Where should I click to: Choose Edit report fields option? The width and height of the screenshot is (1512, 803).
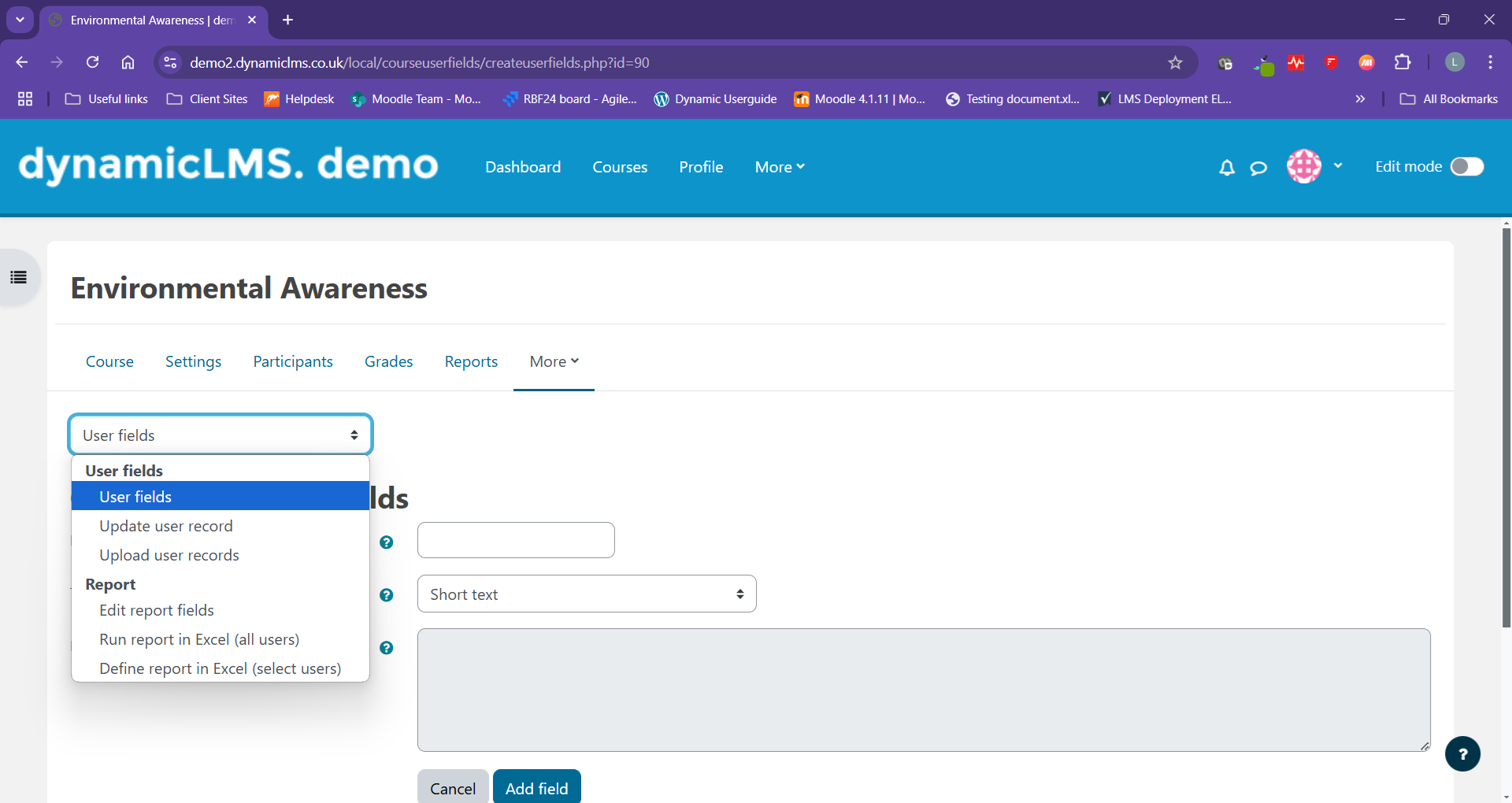click(x=220, y=610)
